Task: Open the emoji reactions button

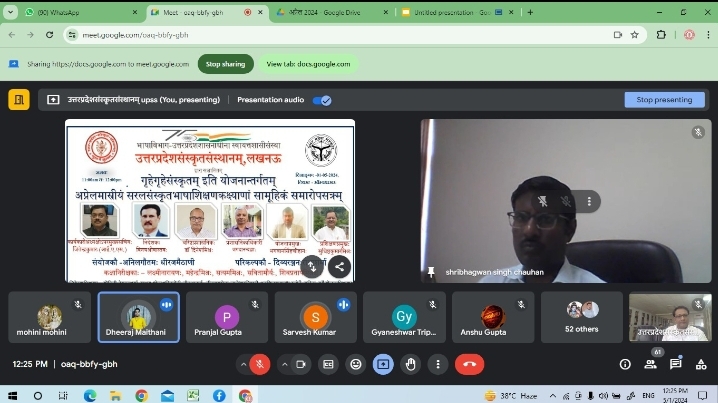Action: pyautogui.click(x=356, y=365)
